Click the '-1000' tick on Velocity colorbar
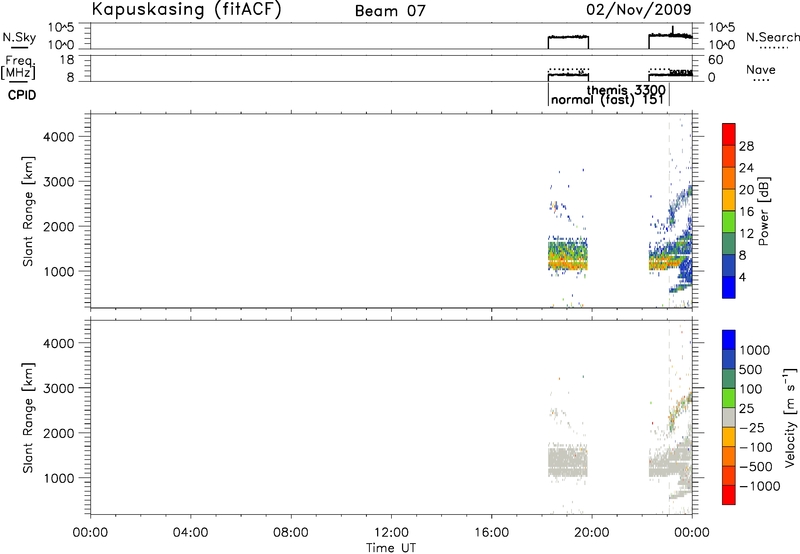800x554 pixels. [x=760, y=486]
